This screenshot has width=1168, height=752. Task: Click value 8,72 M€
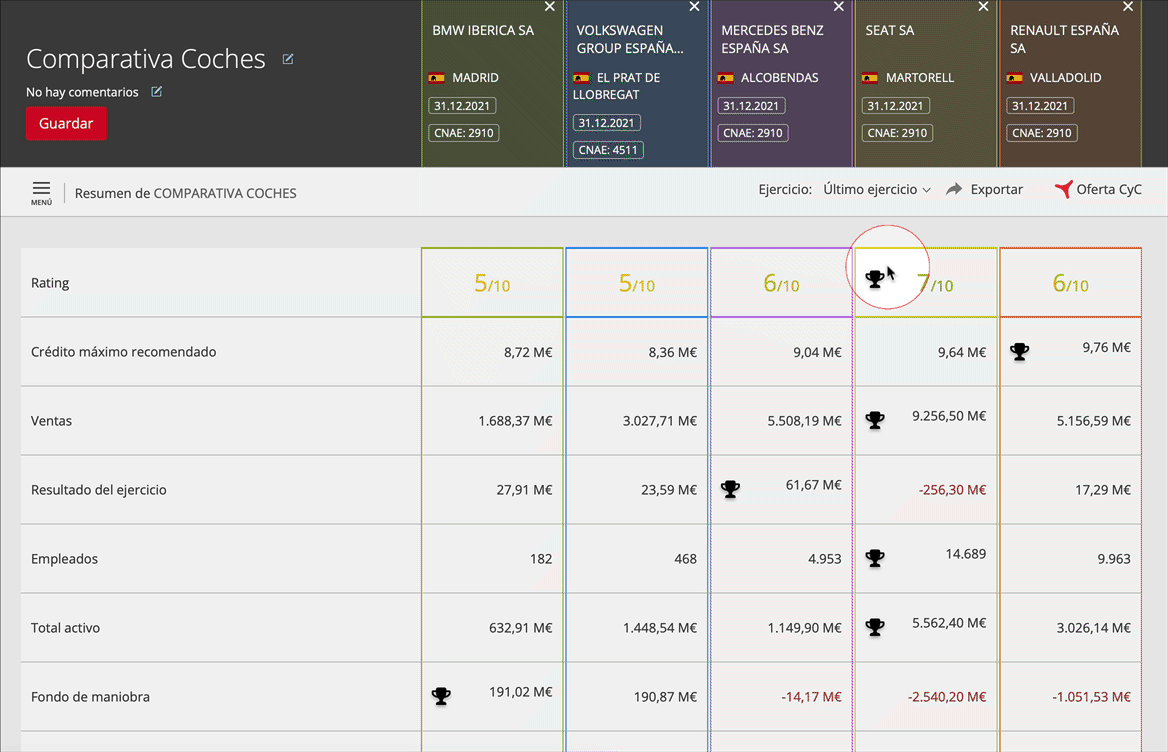coord(528,352)
